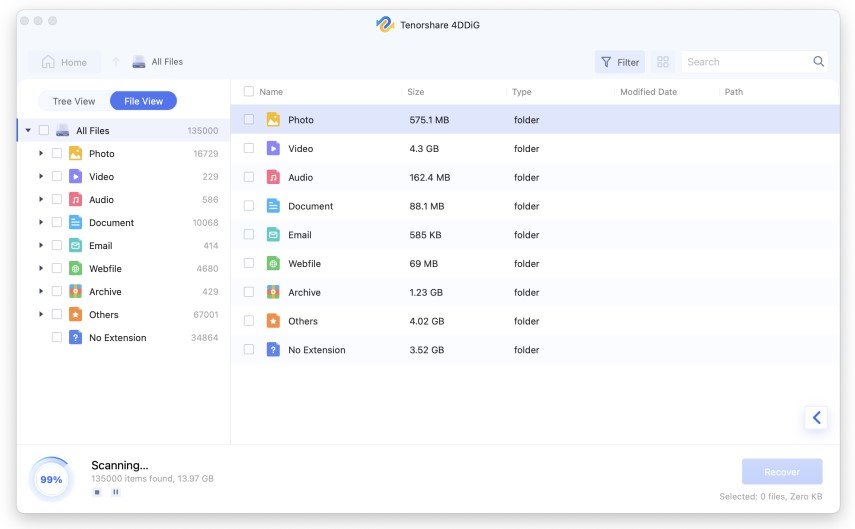Viewport: 855px width, 529px height.
Task: Expand the Document node in sidebar
Action: click(41, 223)
